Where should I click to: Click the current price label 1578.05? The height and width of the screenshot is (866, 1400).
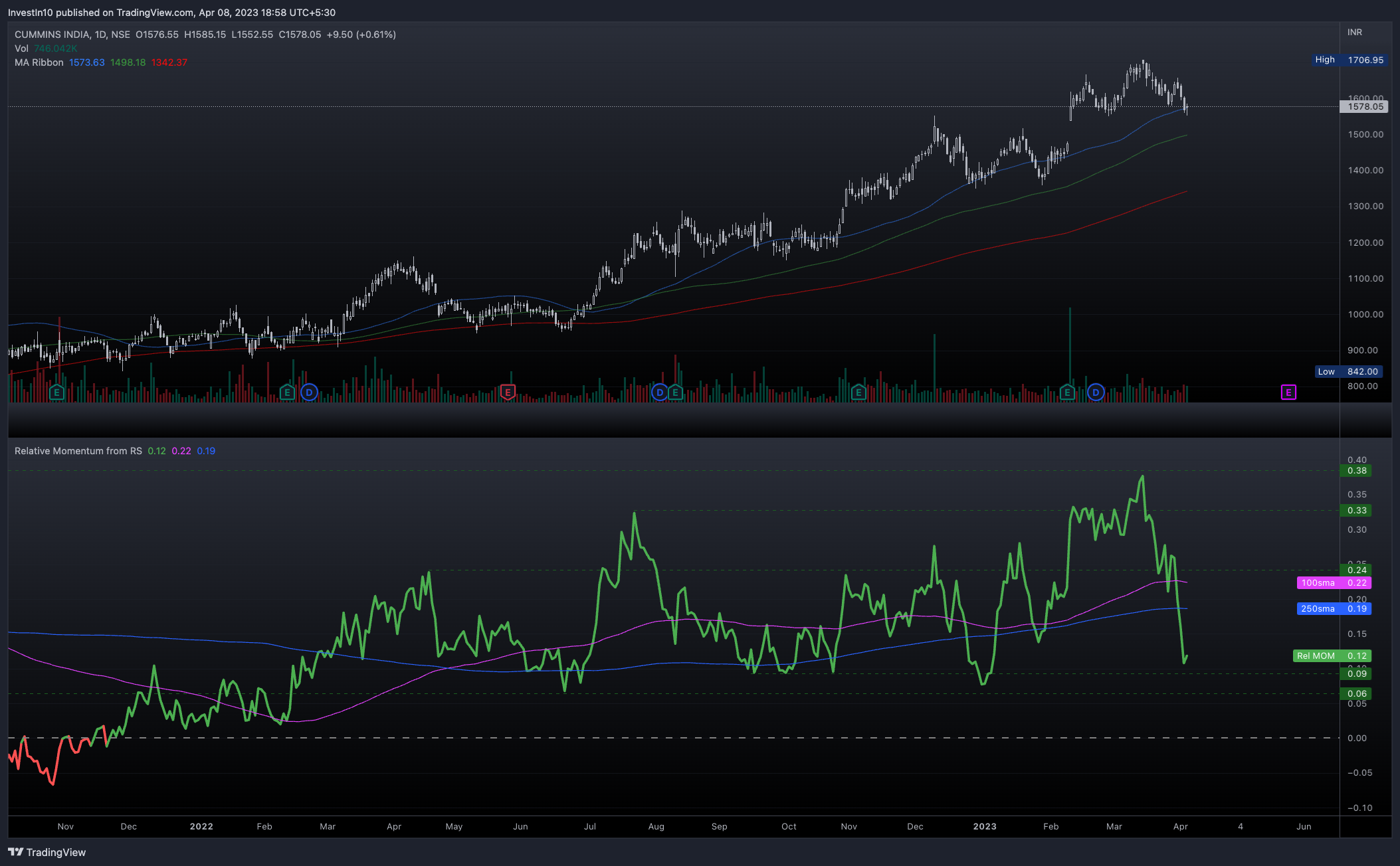(1364, 106)
